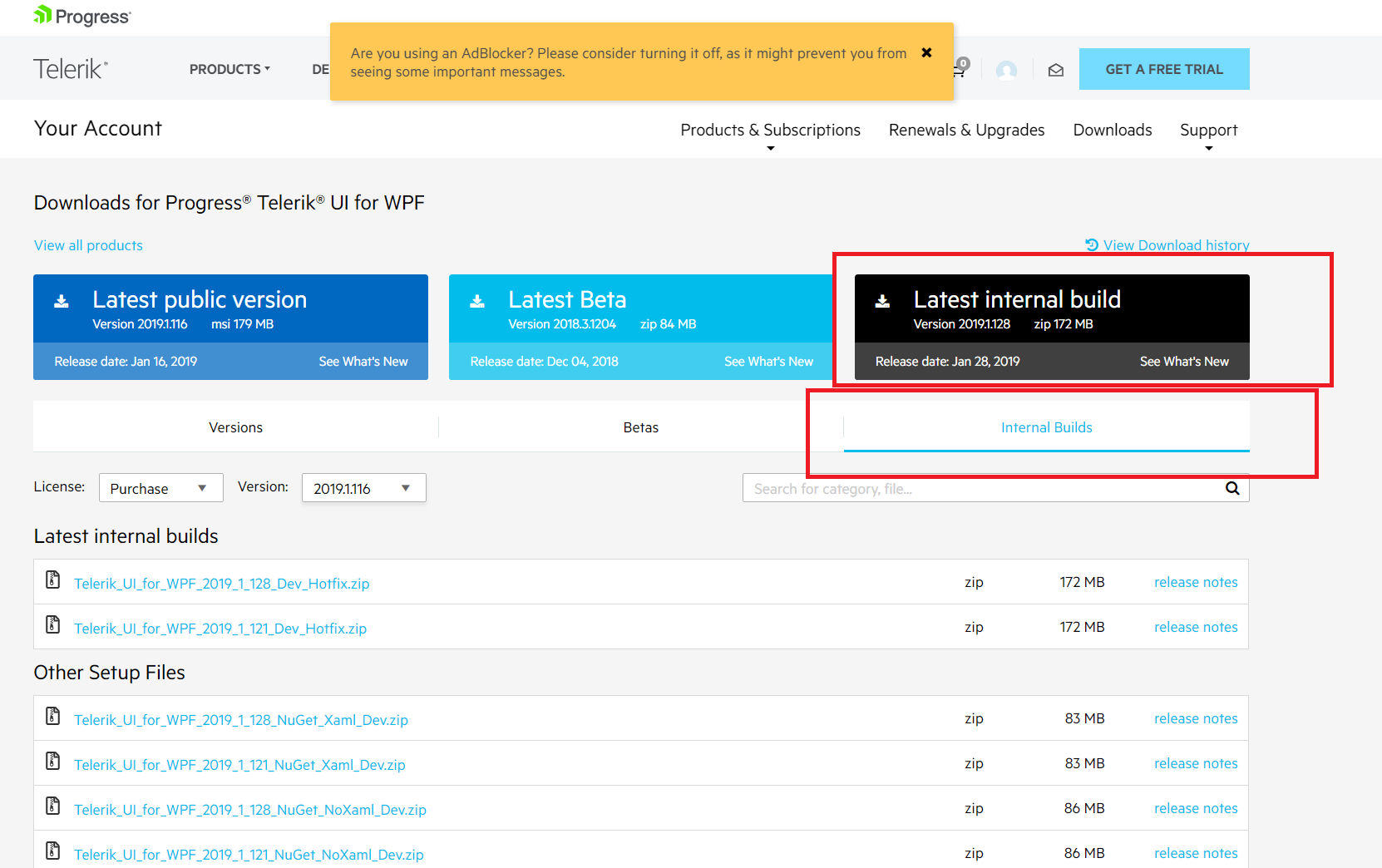1382x868 pixels.
Task: Download Telerik_UI_for_WPF_2019_1_128_NuGet_Xaml_Dev.zip
Action: tap(241, 720)
